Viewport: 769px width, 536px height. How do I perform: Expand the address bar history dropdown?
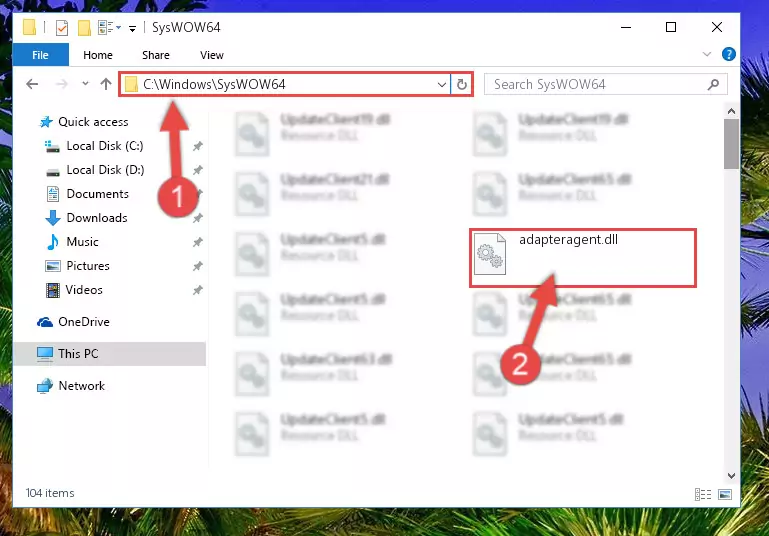pyautogui.click(x=441, y=84)
